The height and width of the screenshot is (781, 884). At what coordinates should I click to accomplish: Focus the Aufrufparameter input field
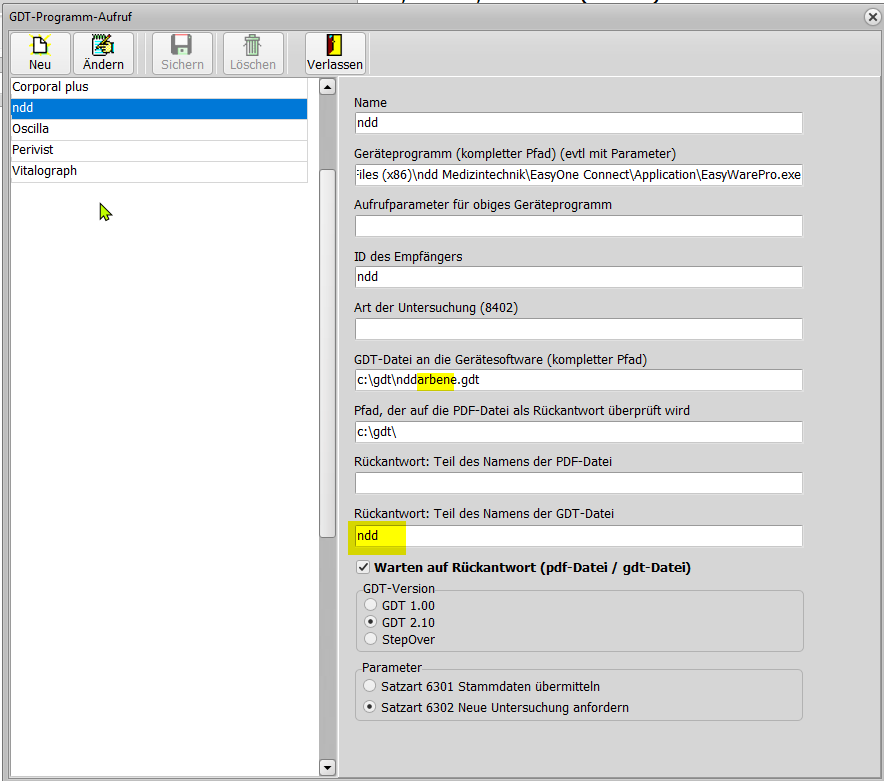click(x=578, y=226)
